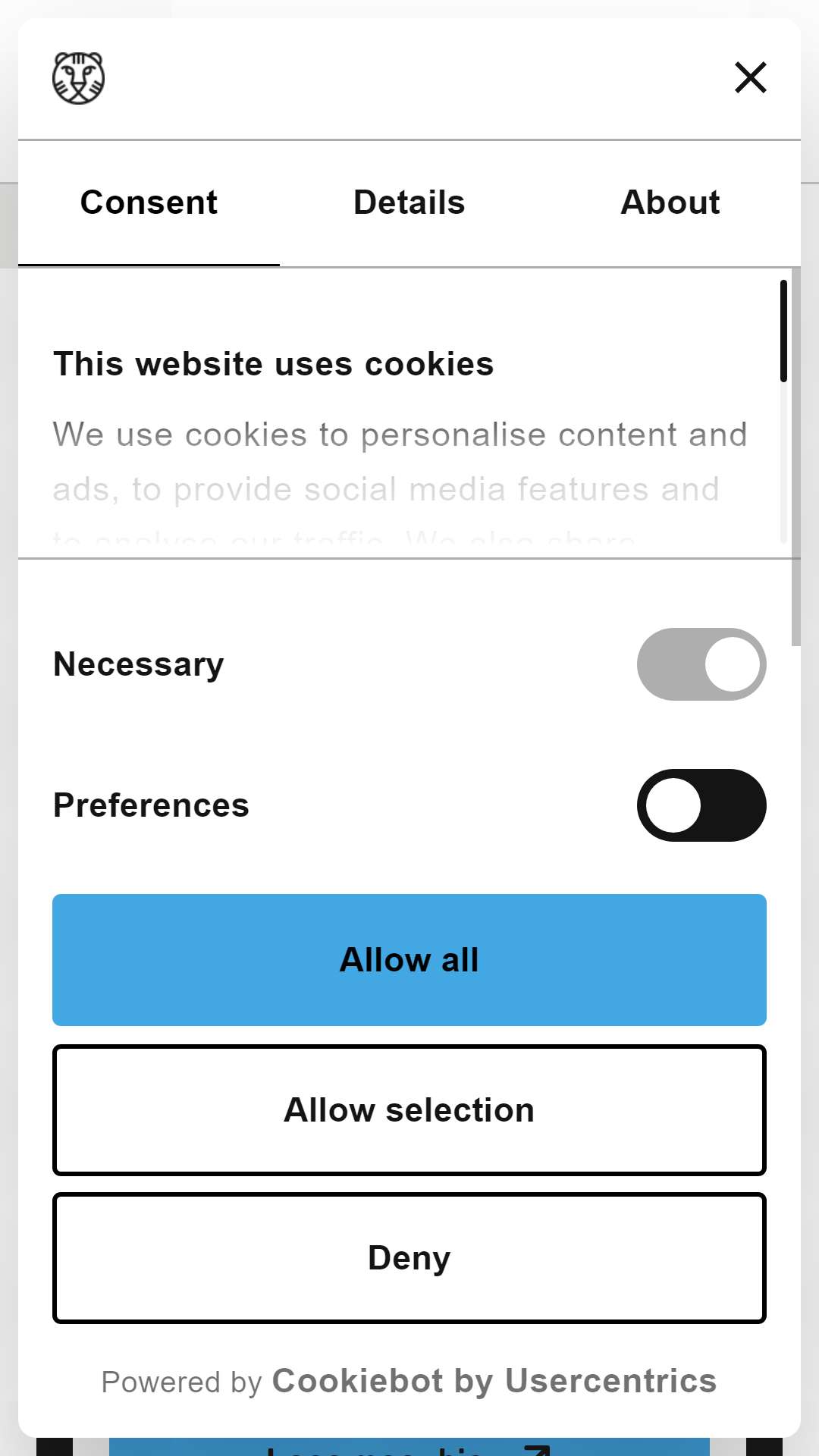This screenshot has width=819, height=1456.
Task: Click the tiger logo icon
Action: tap(78, 78)
